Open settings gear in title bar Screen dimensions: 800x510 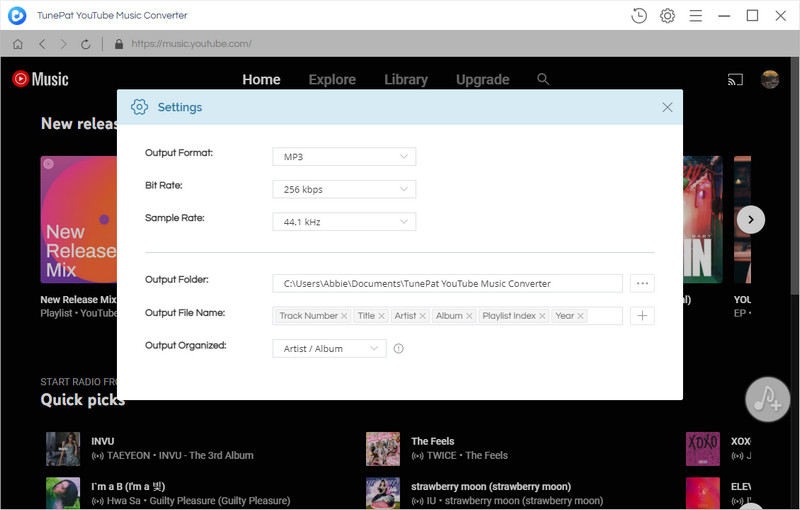pos(667,16)
